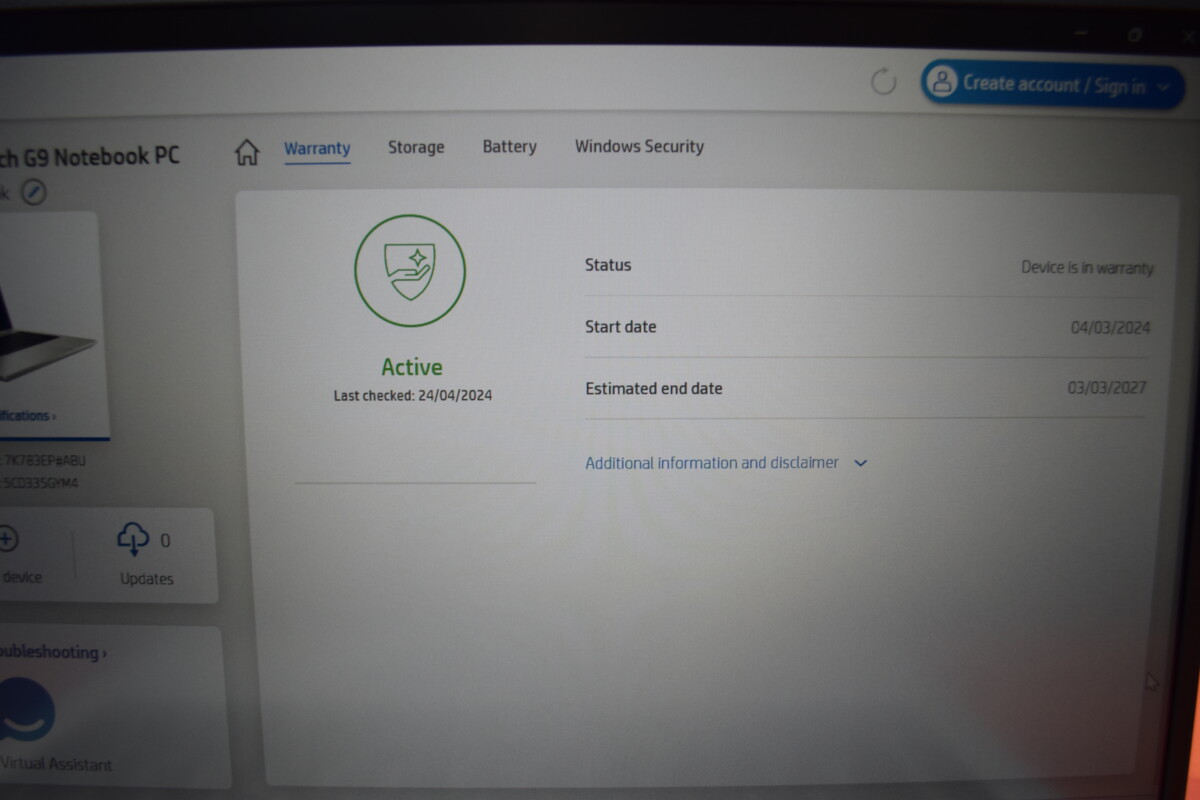Click the serial number 5CD335GYM4
This screenshot has width=1200, height=800.
point(40,483)
